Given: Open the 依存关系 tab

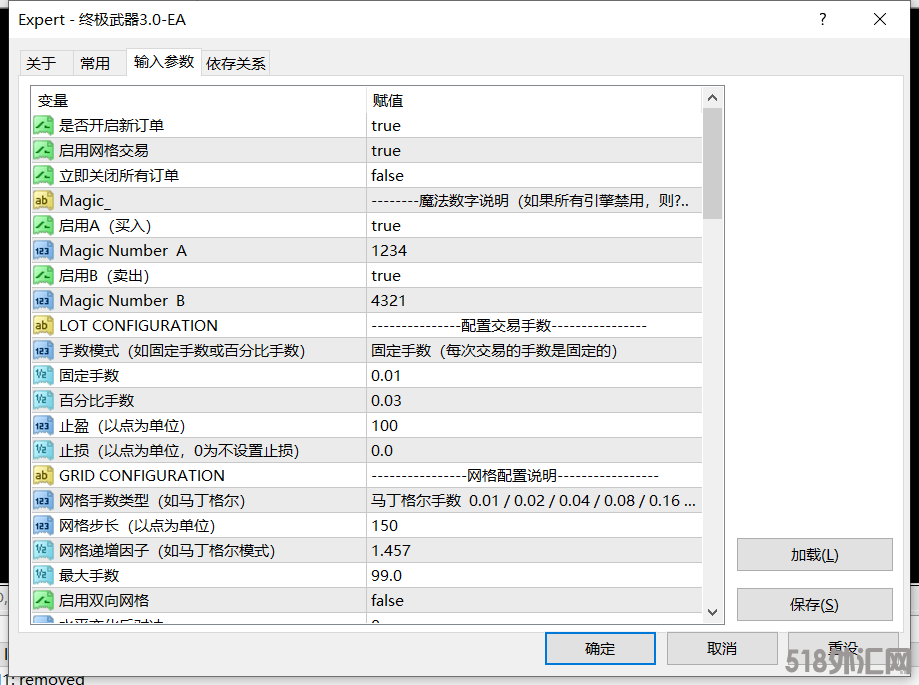Looking at the screenshot, I should (x=236, y=63).
